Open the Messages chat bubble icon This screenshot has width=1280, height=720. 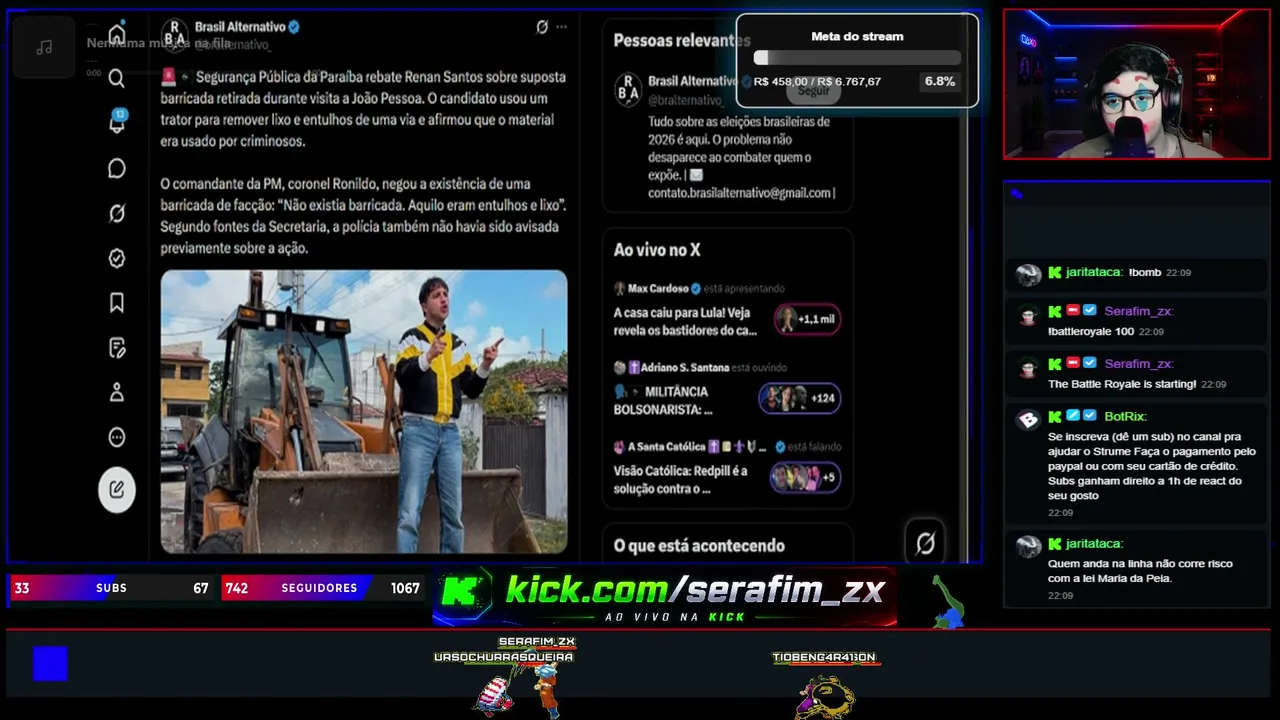click(117, 168)
